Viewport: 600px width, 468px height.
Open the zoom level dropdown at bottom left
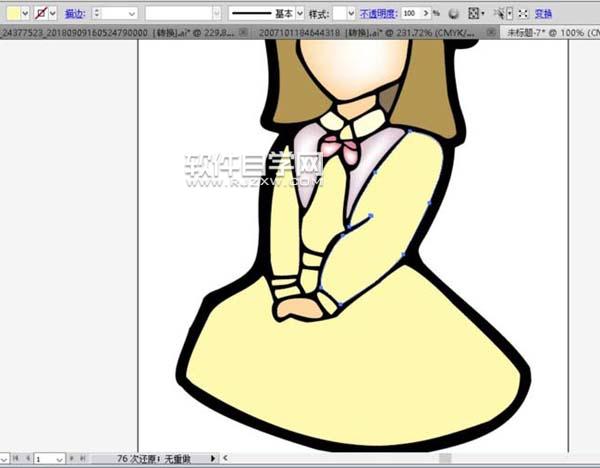click(x=4, y=459)
